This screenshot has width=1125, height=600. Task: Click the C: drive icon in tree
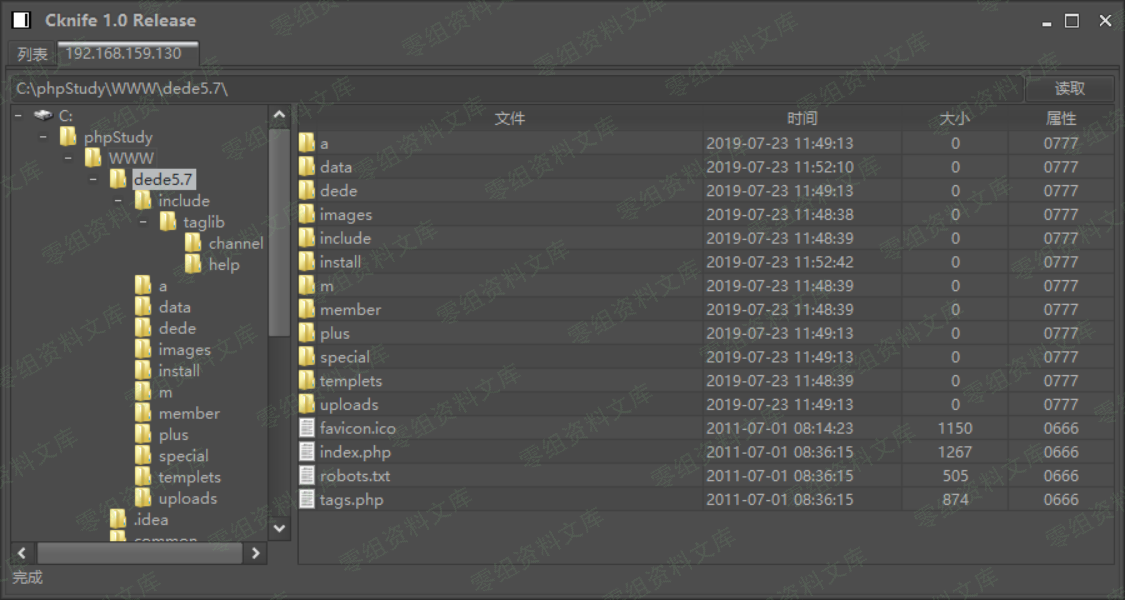pyautogui.click(x=43, y=116)
